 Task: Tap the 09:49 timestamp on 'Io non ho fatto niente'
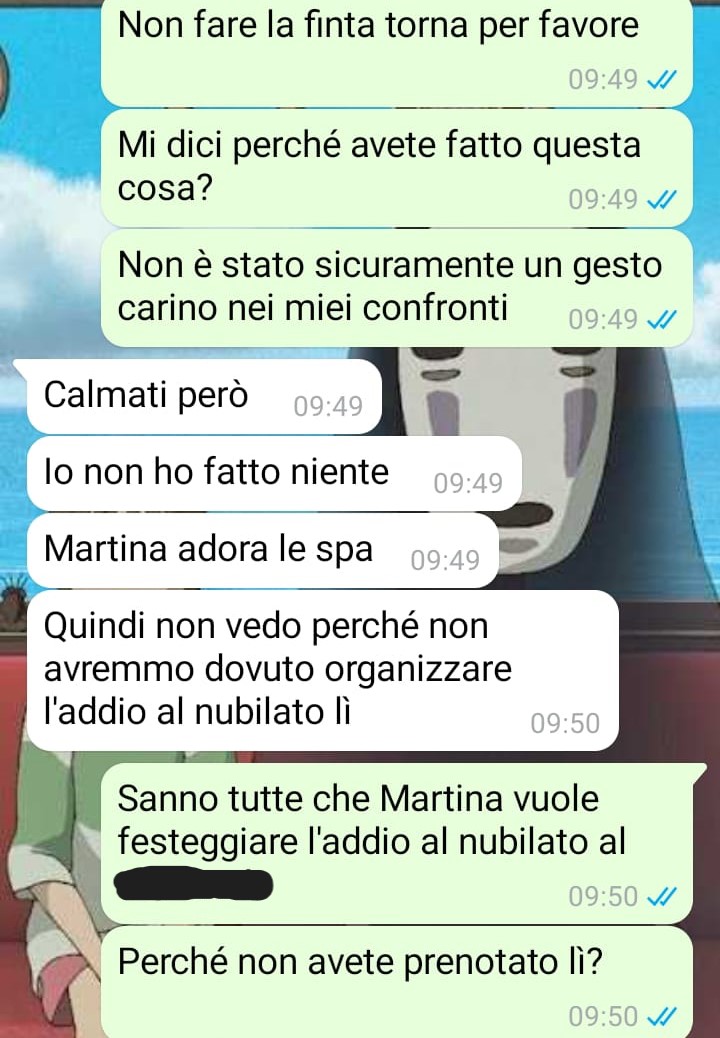coord(468,483)
